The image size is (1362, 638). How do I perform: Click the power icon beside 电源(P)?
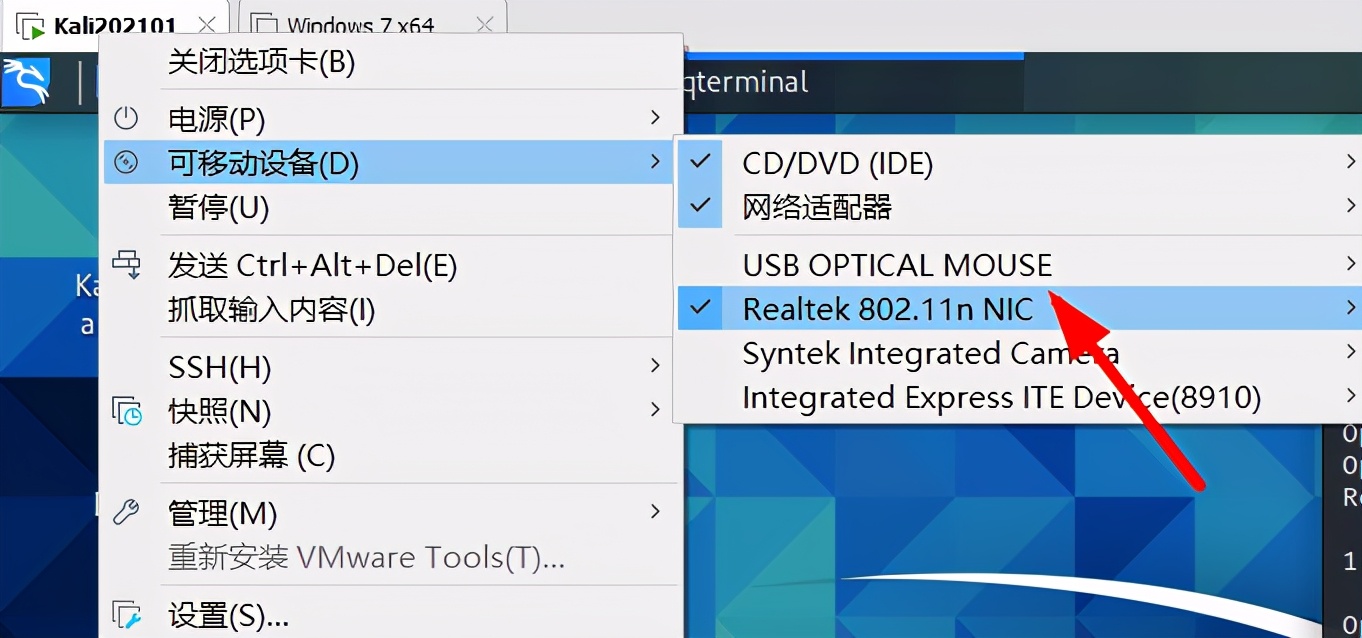[126, 118]
